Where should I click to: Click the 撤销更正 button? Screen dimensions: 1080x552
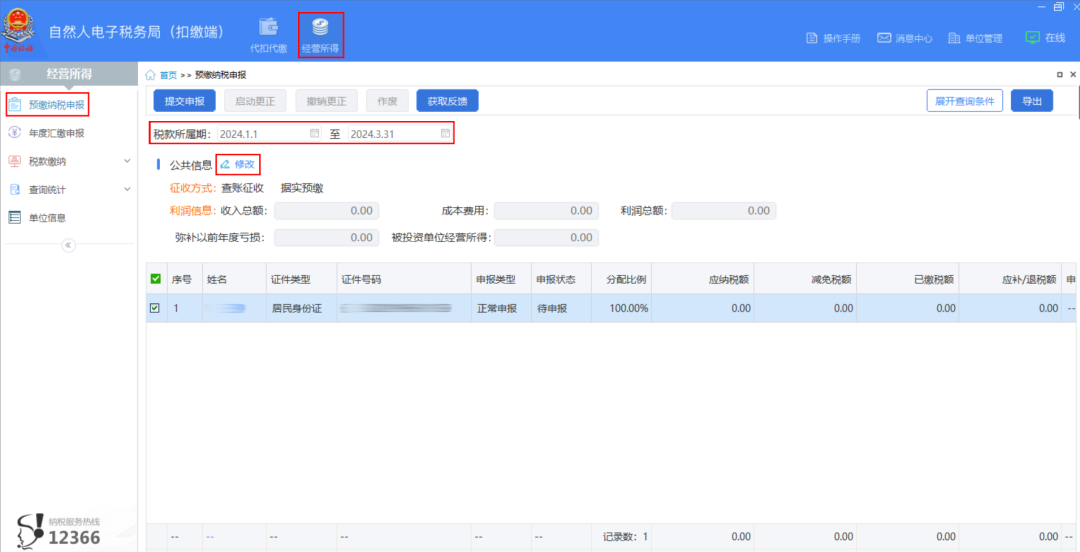[326, 101]
